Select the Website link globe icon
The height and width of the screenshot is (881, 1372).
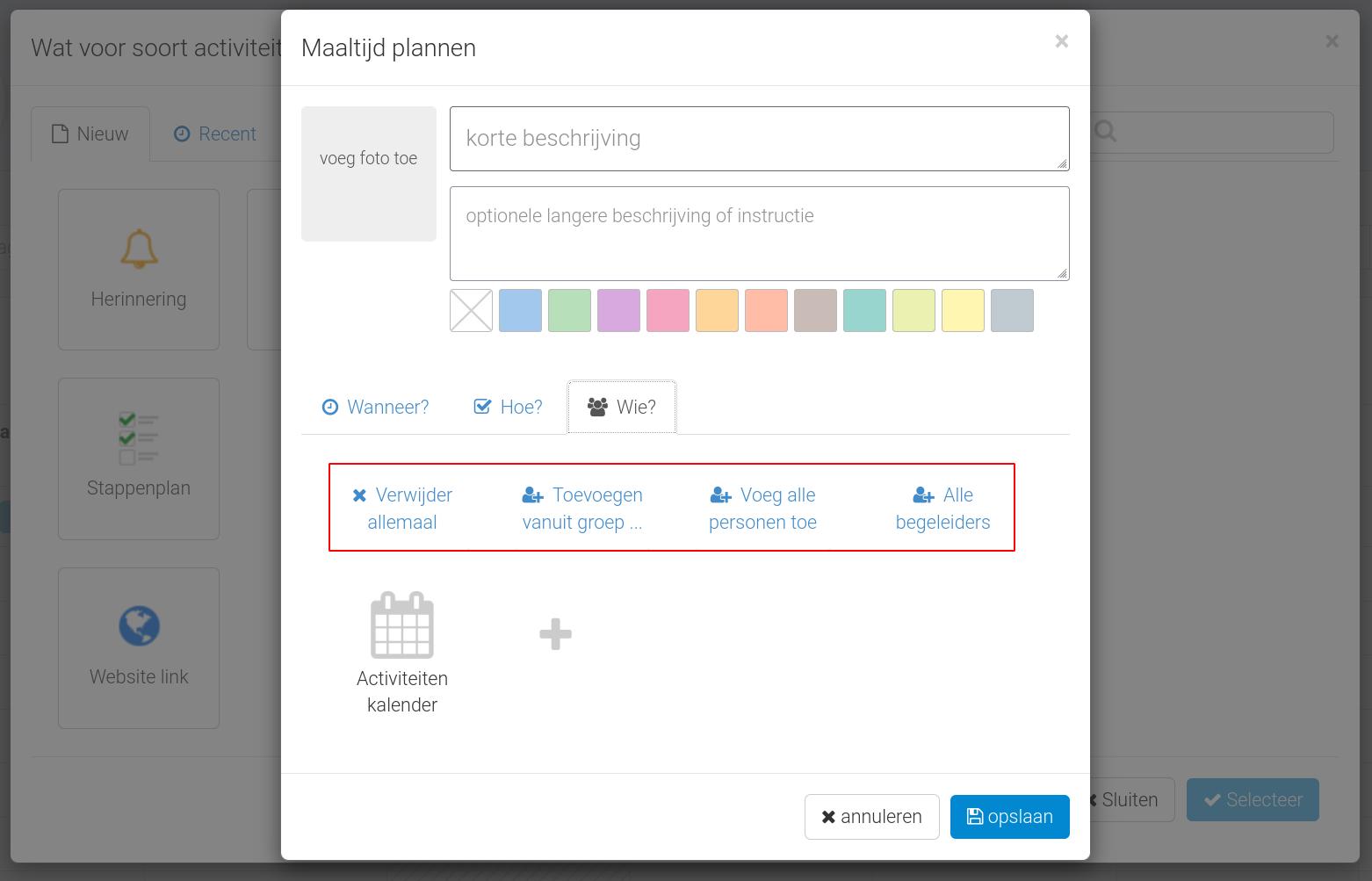[139, 626]
